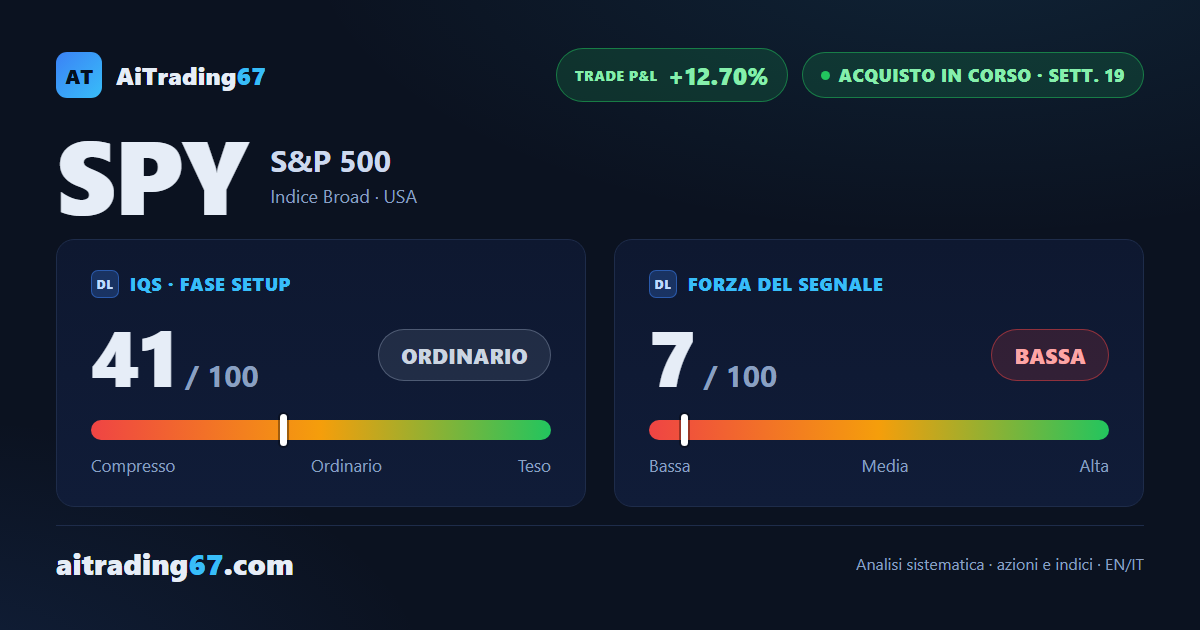The width and height of the screenshot is (1200, 630).
Task: Click the signal strength gauge handle
Action: (x=685, y=430)
